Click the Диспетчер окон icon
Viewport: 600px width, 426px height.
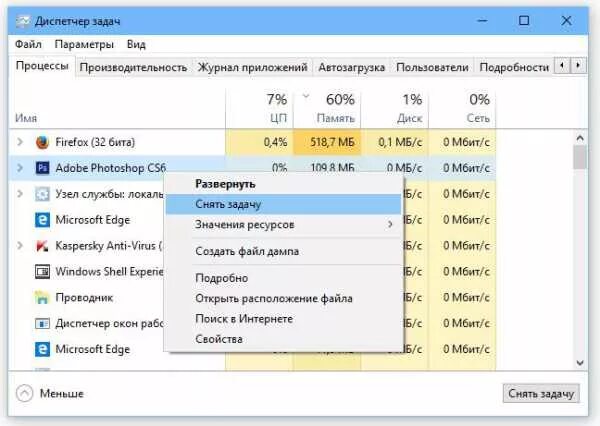(42, 324)
